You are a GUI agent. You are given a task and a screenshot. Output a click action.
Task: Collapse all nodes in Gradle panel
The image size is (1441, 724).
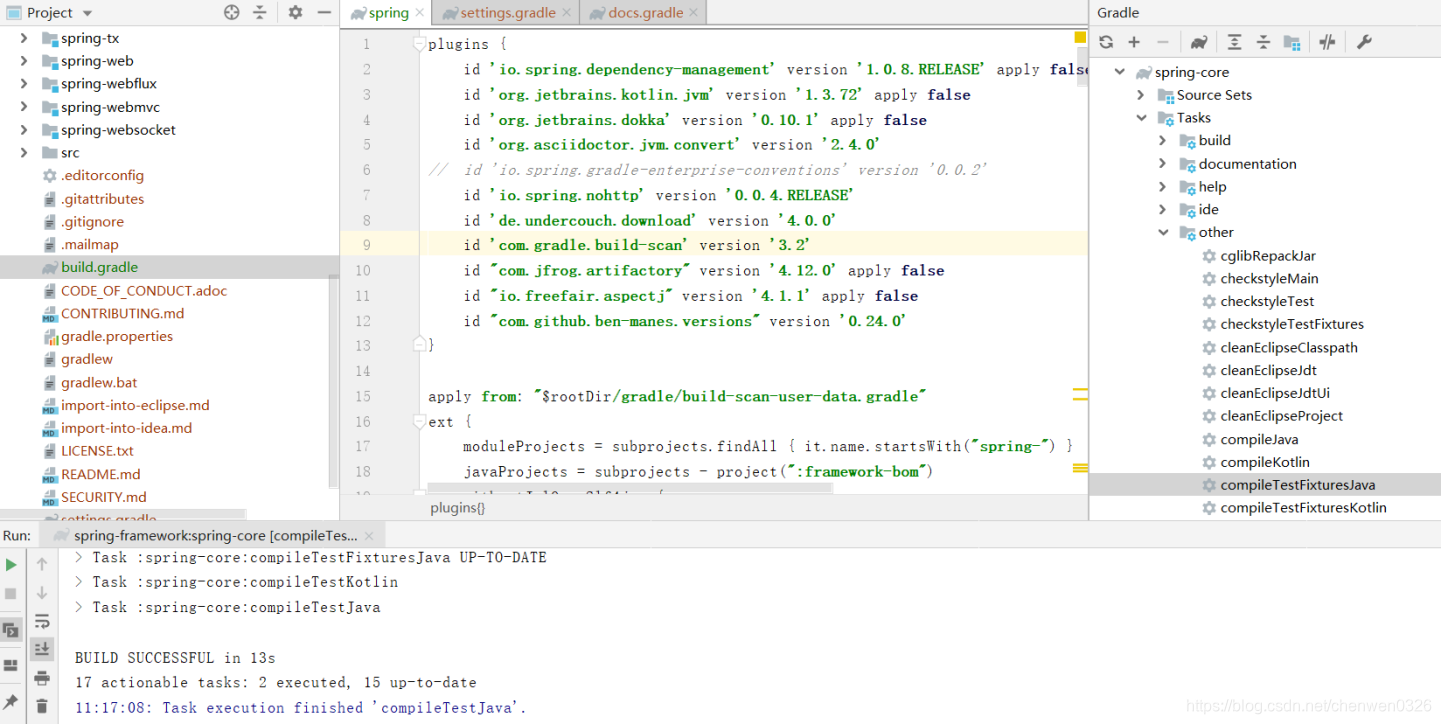click(1263, 42)
